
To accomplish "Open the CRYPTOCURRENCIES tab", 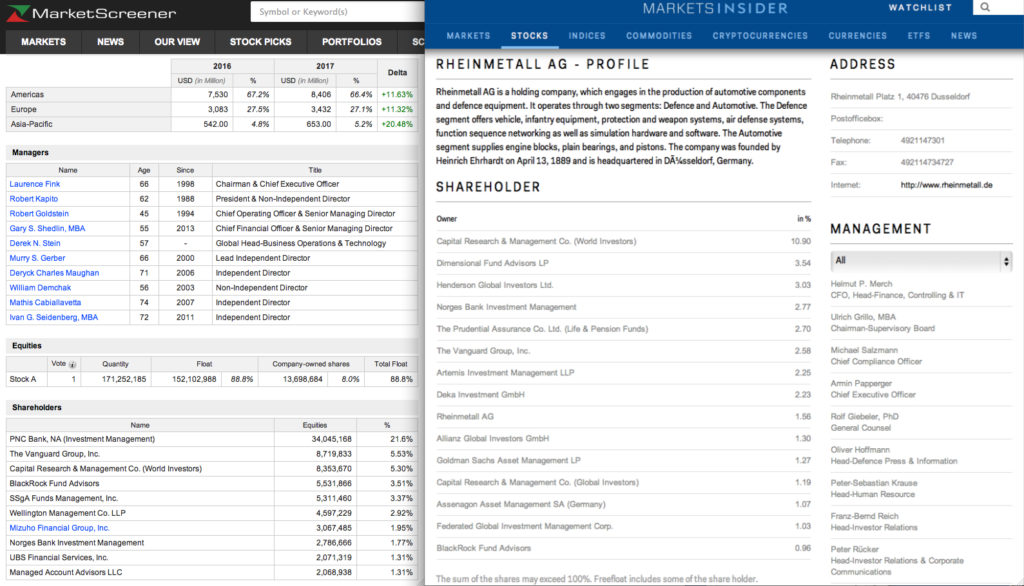I will coord(760,36).
